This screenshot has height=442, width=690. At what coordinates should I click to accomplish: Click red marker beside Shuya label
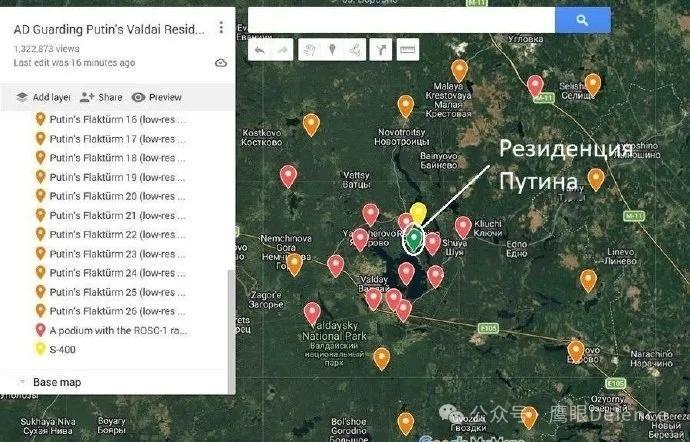433,243
